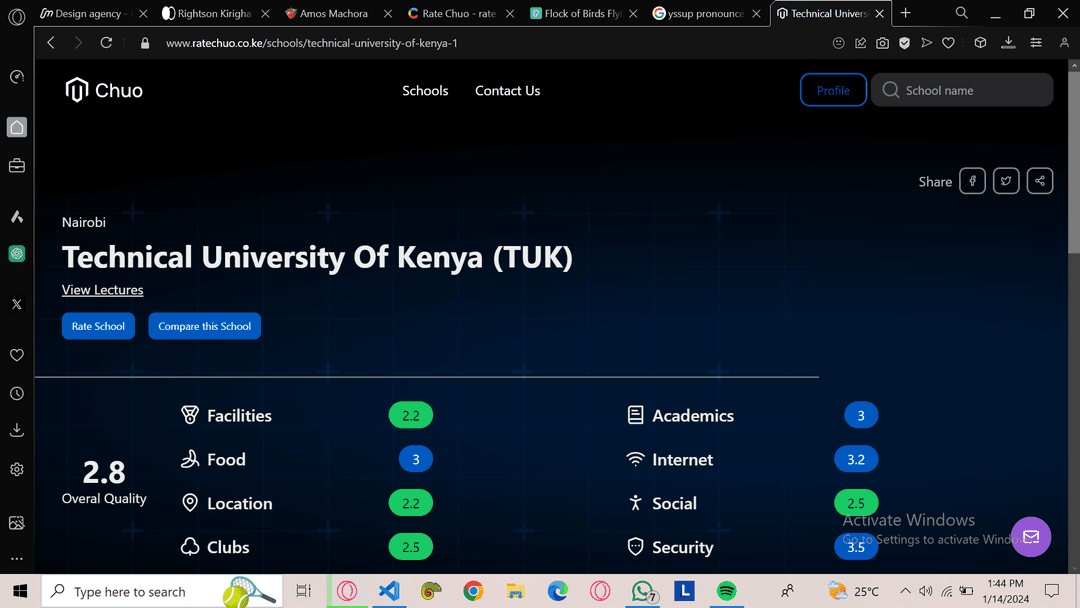Show hidden system tray icons
Screen dimensions: 1080x608
tap(905, 591)
